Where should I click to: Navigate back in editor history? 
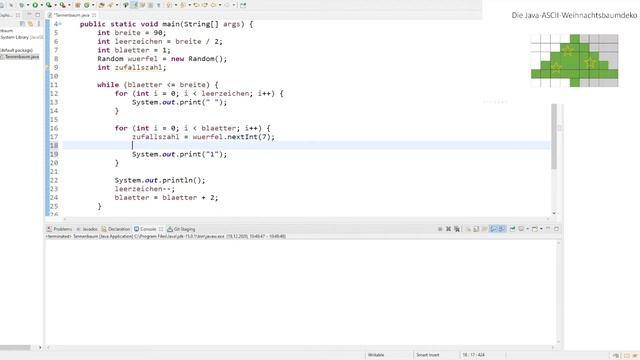(213, 5)
